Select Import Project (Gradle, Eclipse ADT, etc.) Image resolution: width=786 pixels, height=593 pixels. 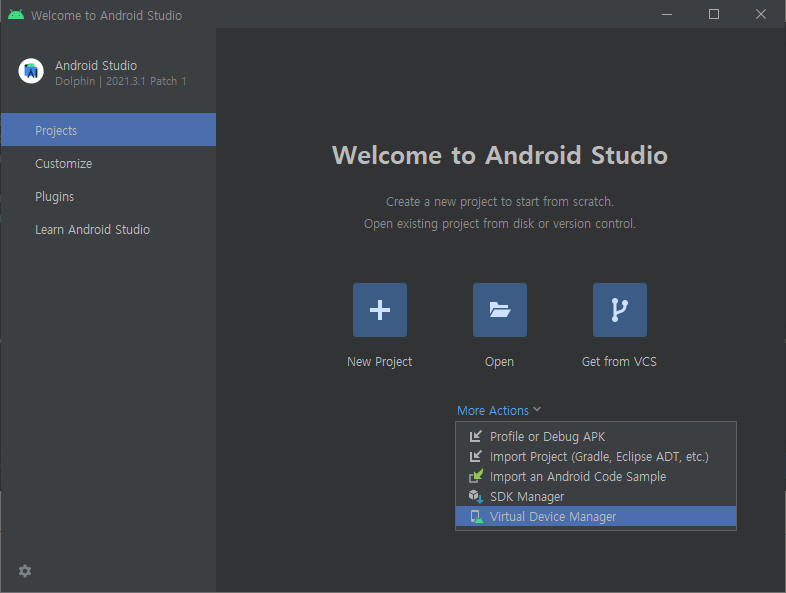point(596,457)
